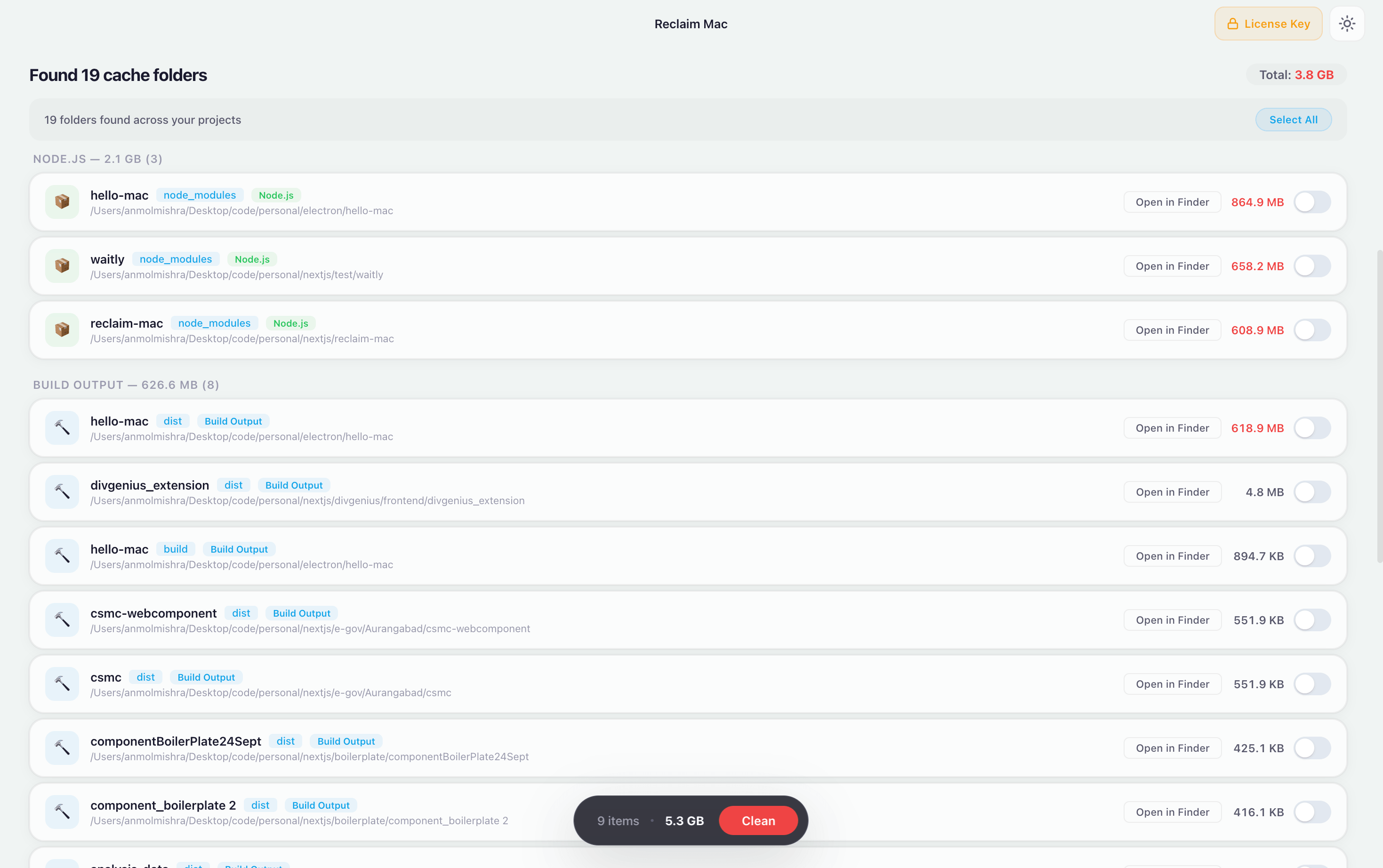Click the componentBoilerPlate24Sept hammer icon
Viewport: 1383px width, 868px height.
[x=62, y=747]
